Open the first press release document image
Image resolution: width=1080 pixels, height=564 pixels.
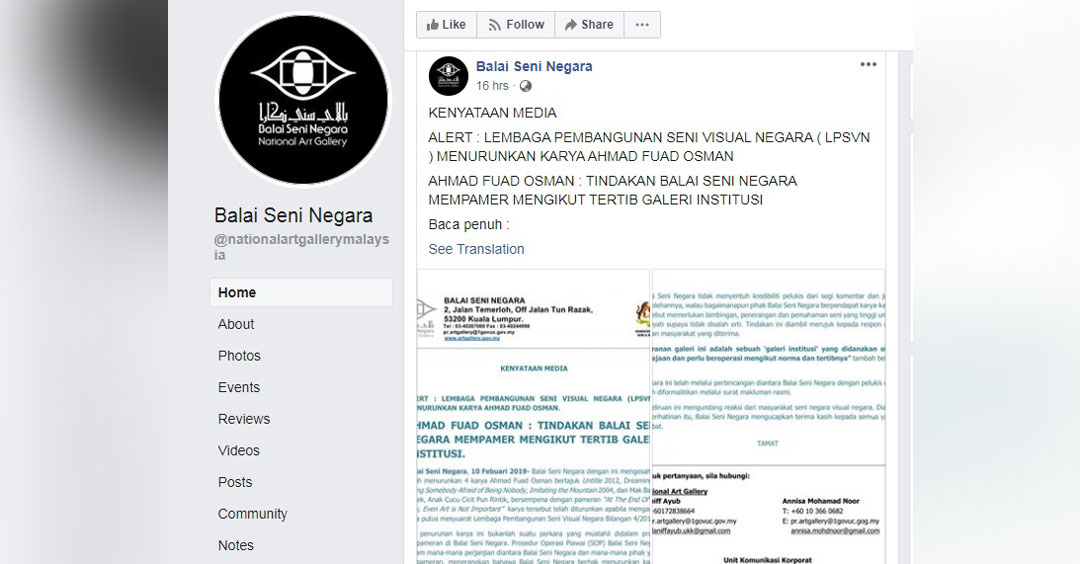[x=533, y=417]
